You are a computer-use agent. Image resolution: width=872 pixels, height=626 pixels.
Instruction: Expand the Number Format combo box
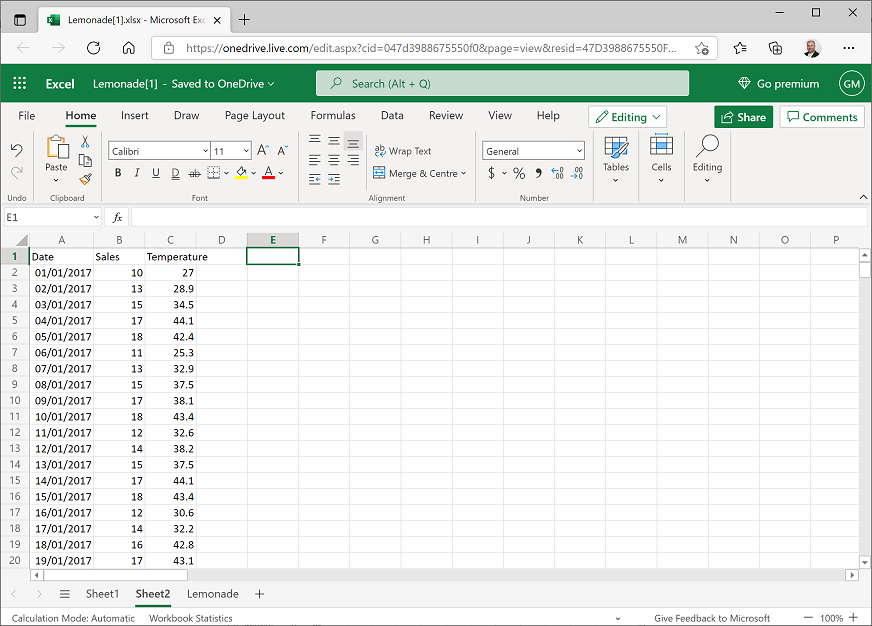tap(579, 151)
